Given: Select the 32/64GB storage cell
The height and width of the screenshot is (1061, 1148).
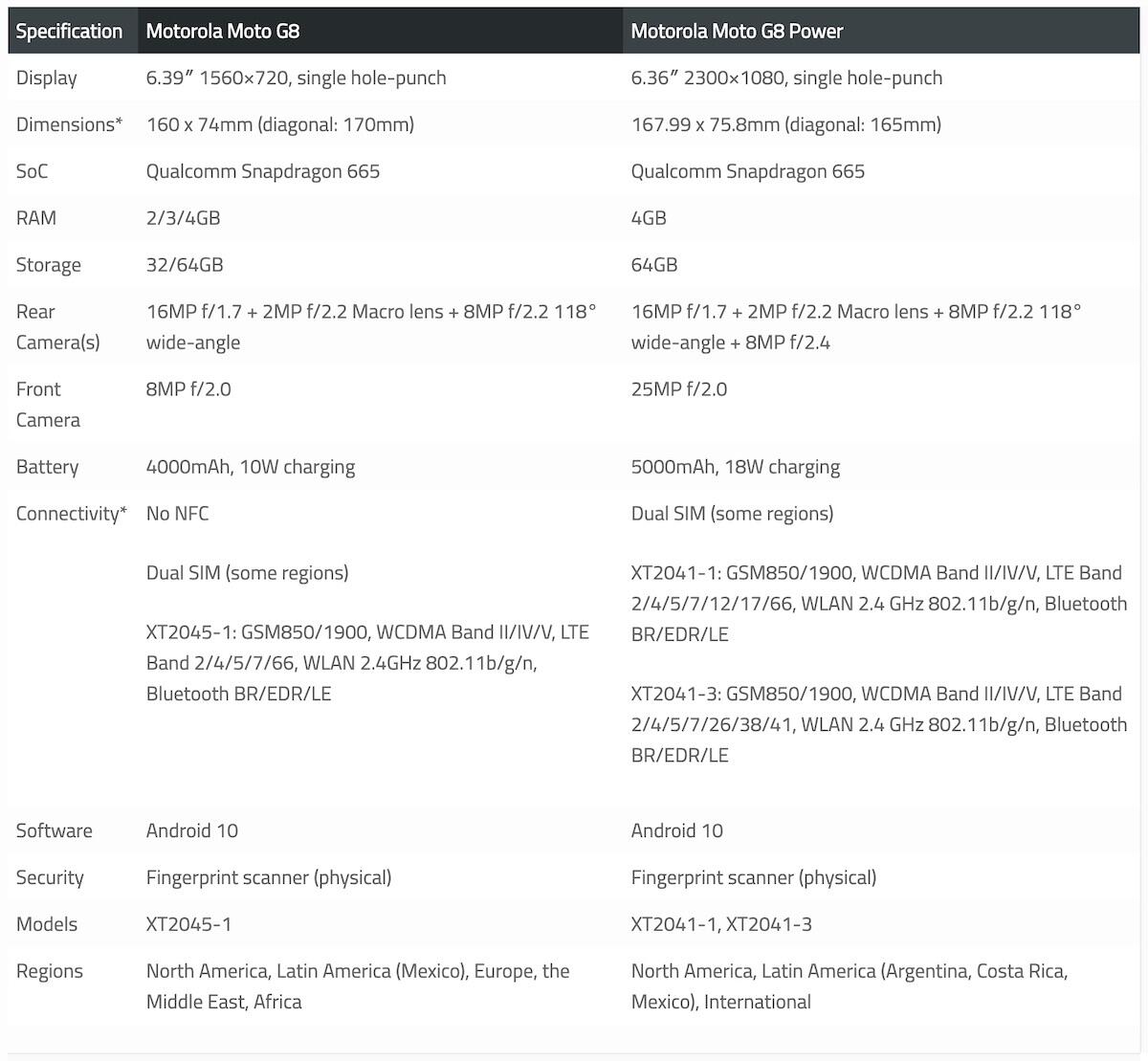Looking at the screenshot, I should 185,265.
